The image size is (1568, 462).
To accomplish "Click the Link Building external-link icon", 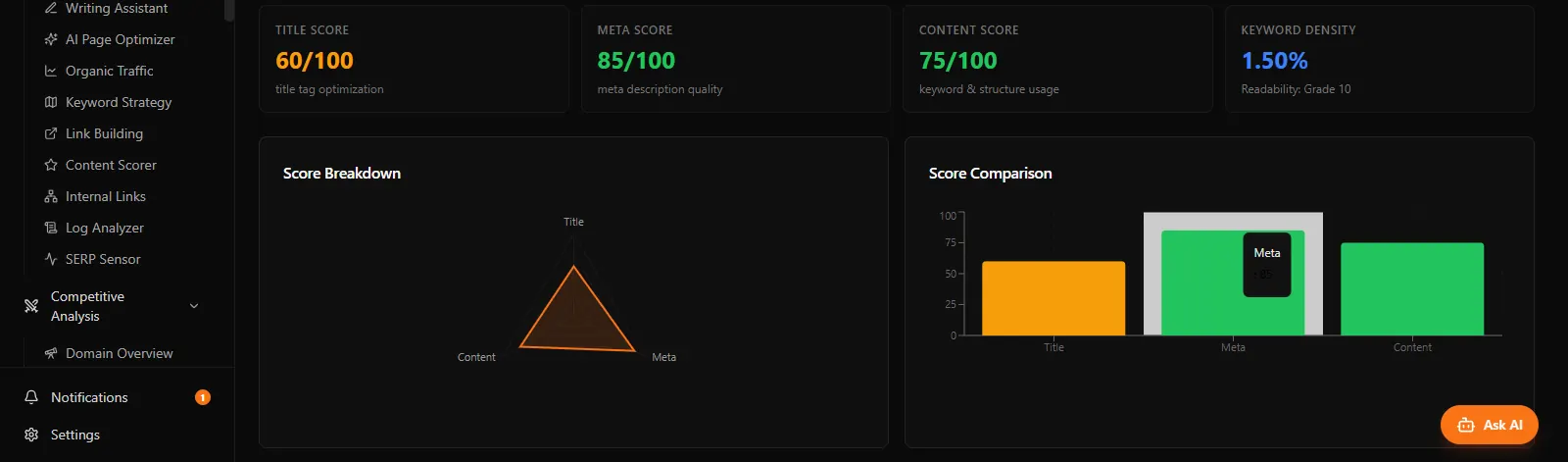I will pos(51,133).
